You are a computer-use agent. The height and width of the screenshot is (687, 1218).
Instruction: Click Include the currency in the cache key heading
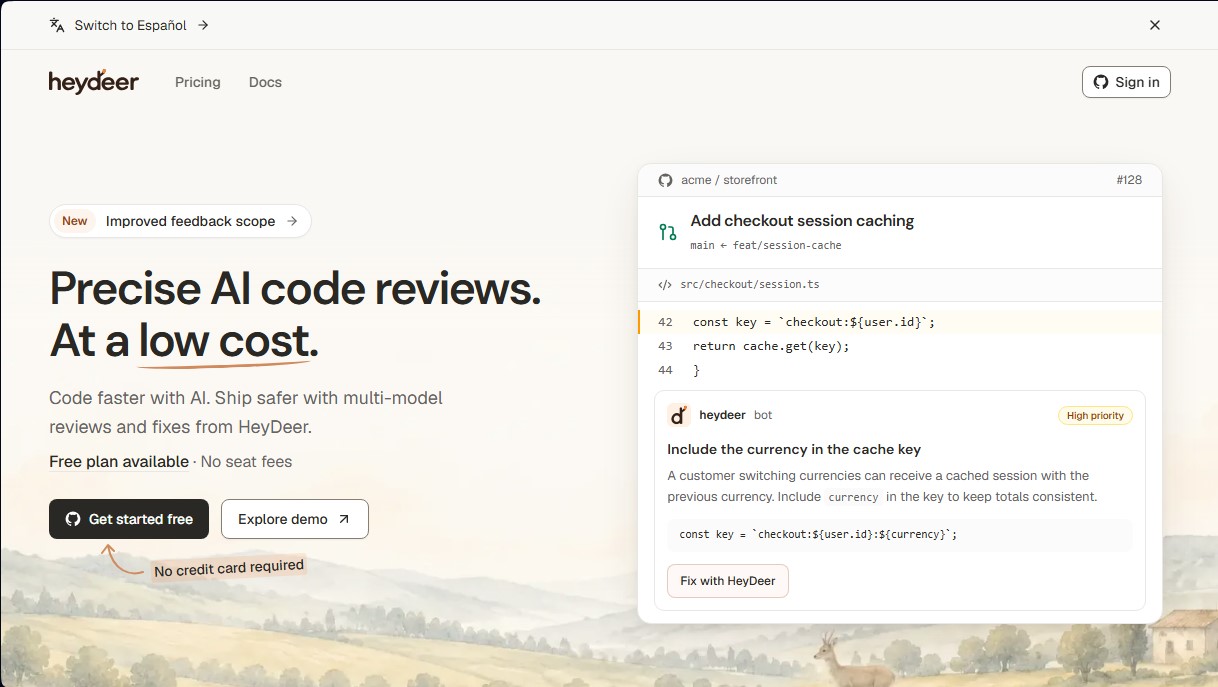click(x=794, y=450)
